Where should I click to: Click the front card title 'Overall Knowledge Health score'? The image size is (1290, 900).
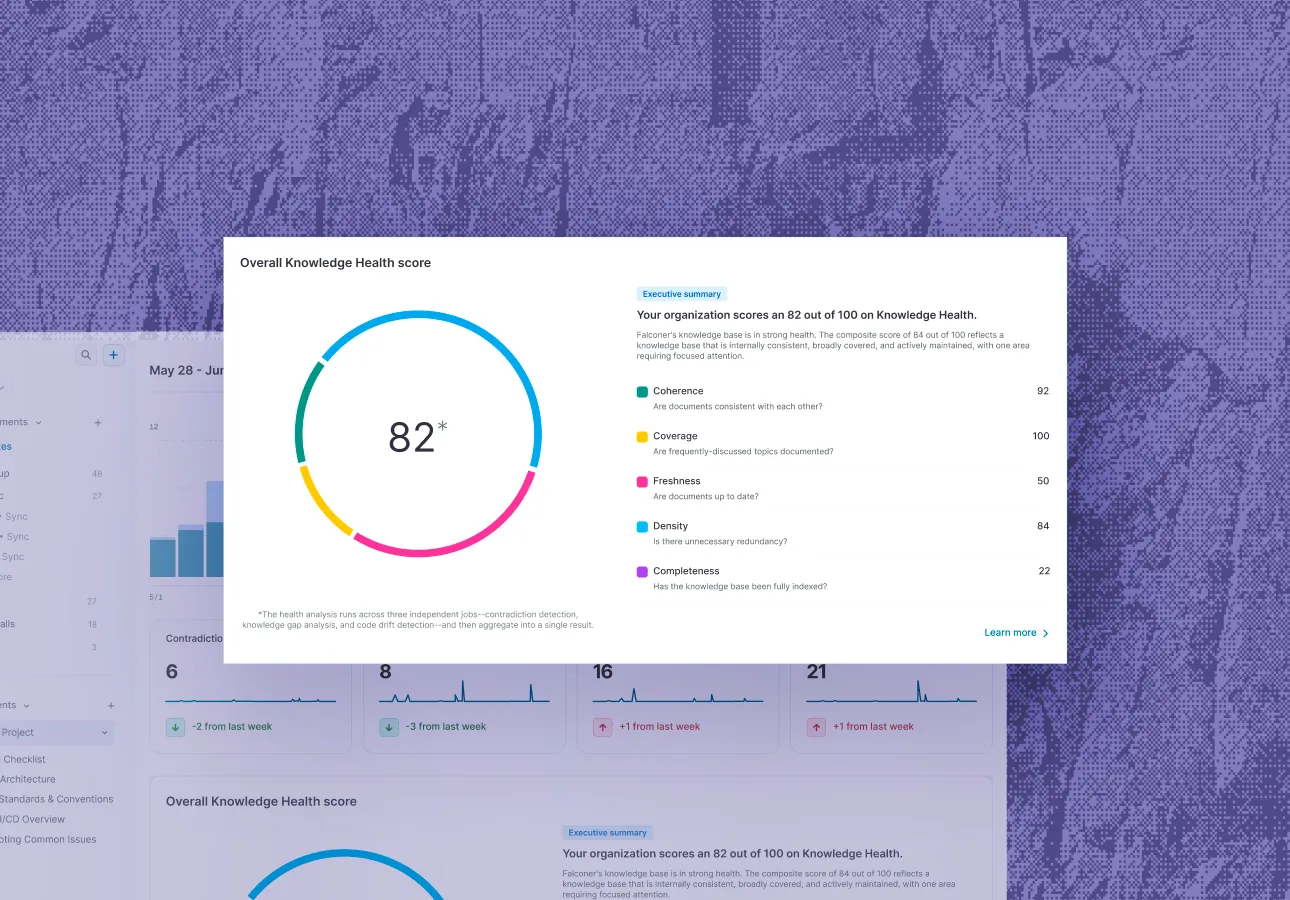click(x=335, y=263)
